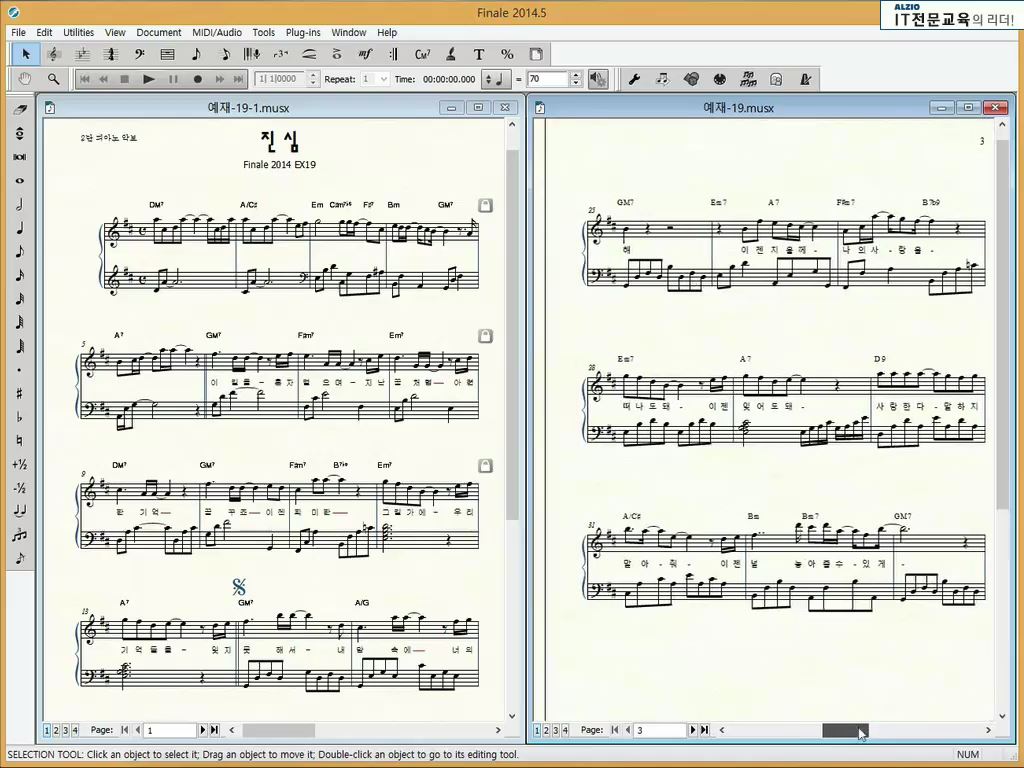Choose the quarter note duration
Image resolution: width=1024 pixels, height=768 pixels.
coord(20,227)
